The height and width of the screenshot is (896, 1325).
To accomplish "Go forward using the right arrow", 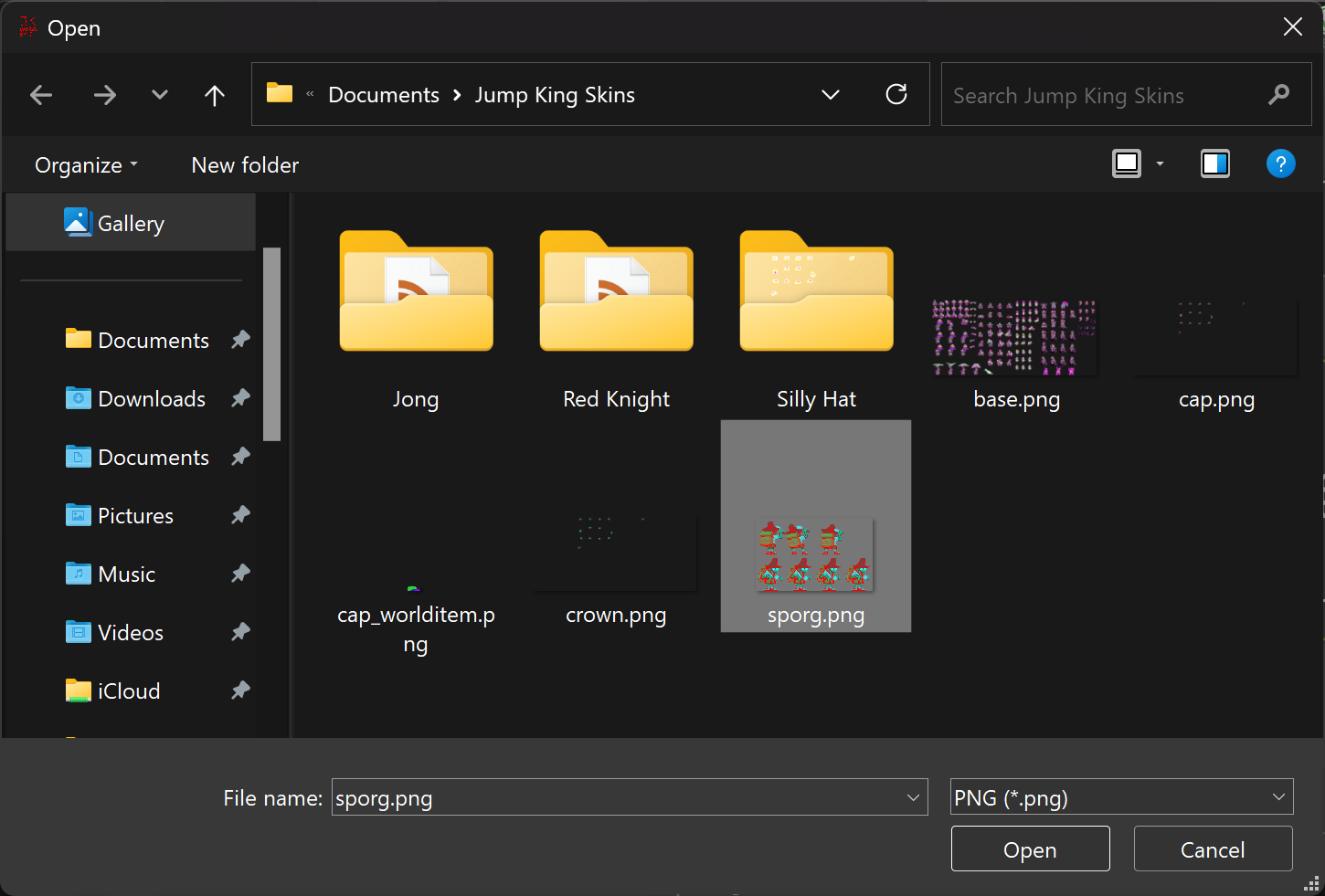I will pyautogui.click(x=105, y=95).
